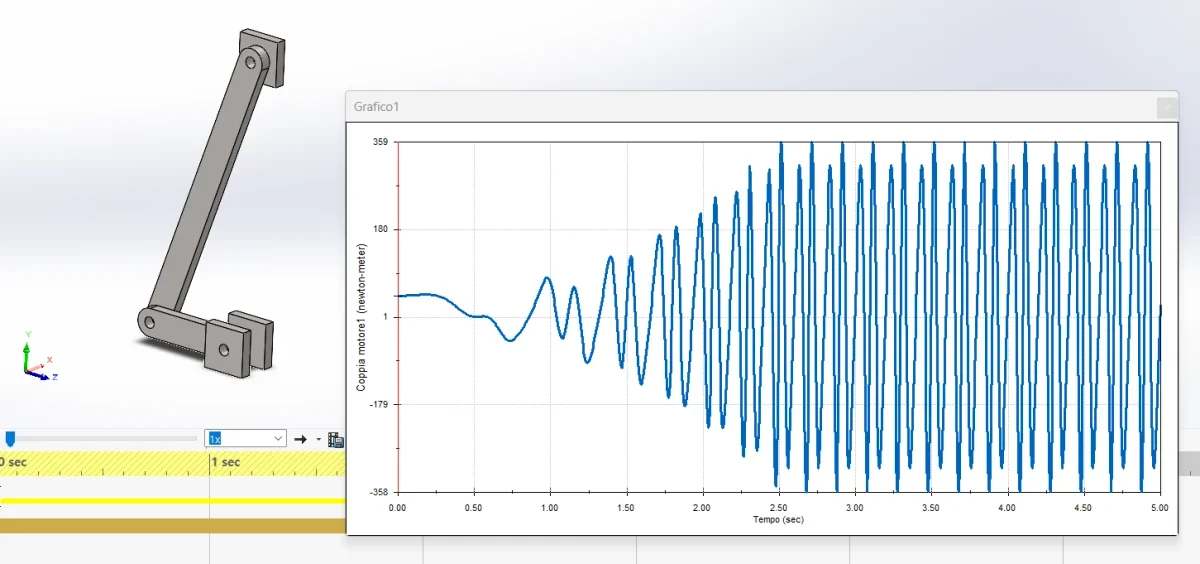Click the -179 y-axis value
The height and width of the screenshot is (564, 1200).
point(379,404)
